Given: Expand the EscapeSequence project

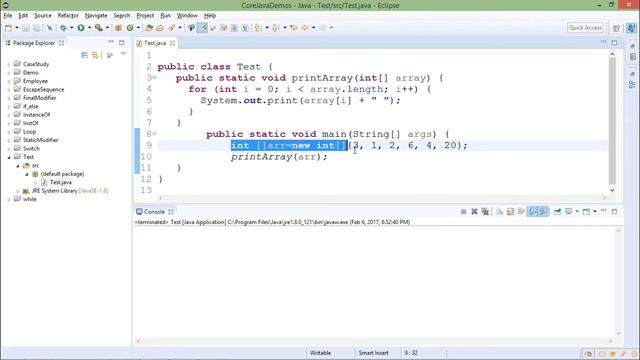Looking at the screenshot, I should [9, 89].
